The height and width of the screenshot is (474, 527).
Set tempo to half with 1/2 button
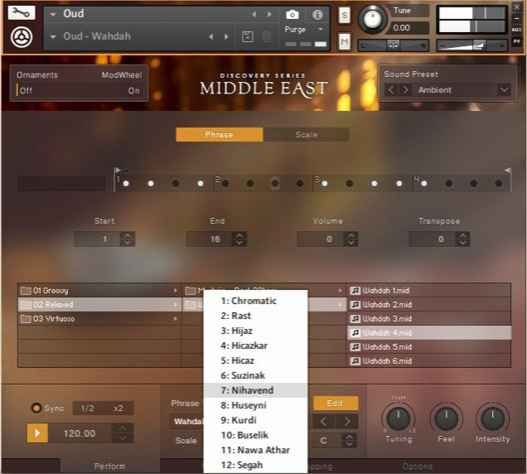click(87, 408)
